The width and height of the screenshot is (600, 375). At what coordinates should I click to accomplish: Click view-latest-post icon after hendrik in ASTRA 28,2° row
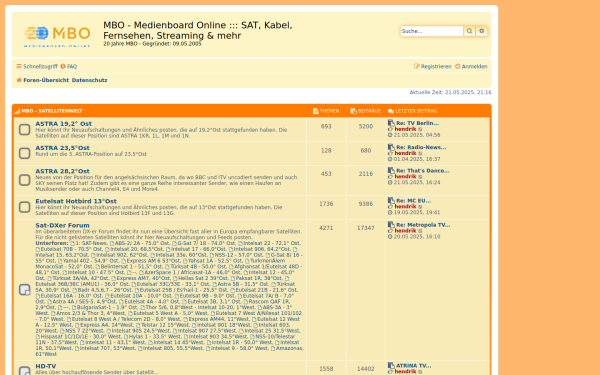click(421, 177)
